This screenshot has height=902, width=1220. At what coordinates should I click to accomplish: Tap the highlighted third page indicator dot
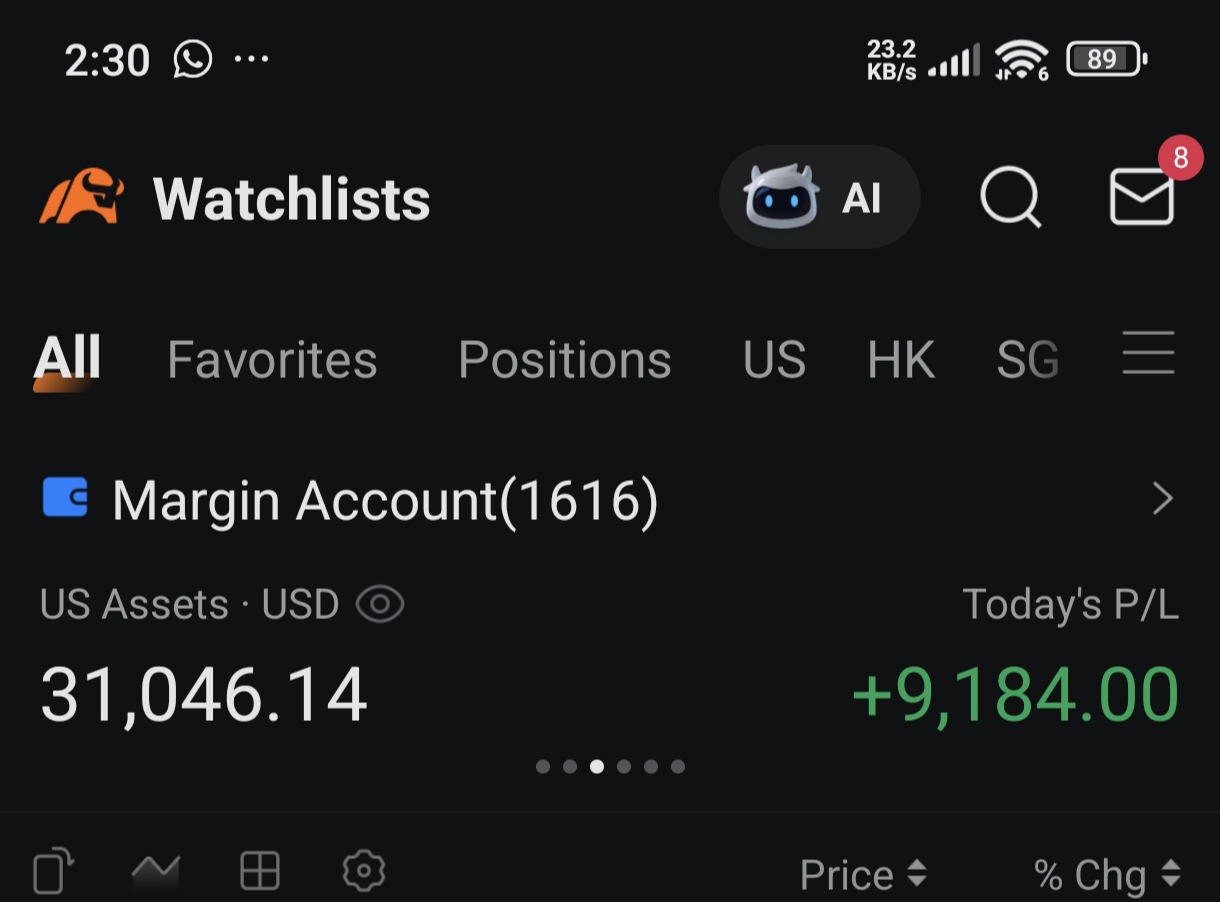(597, 767)
